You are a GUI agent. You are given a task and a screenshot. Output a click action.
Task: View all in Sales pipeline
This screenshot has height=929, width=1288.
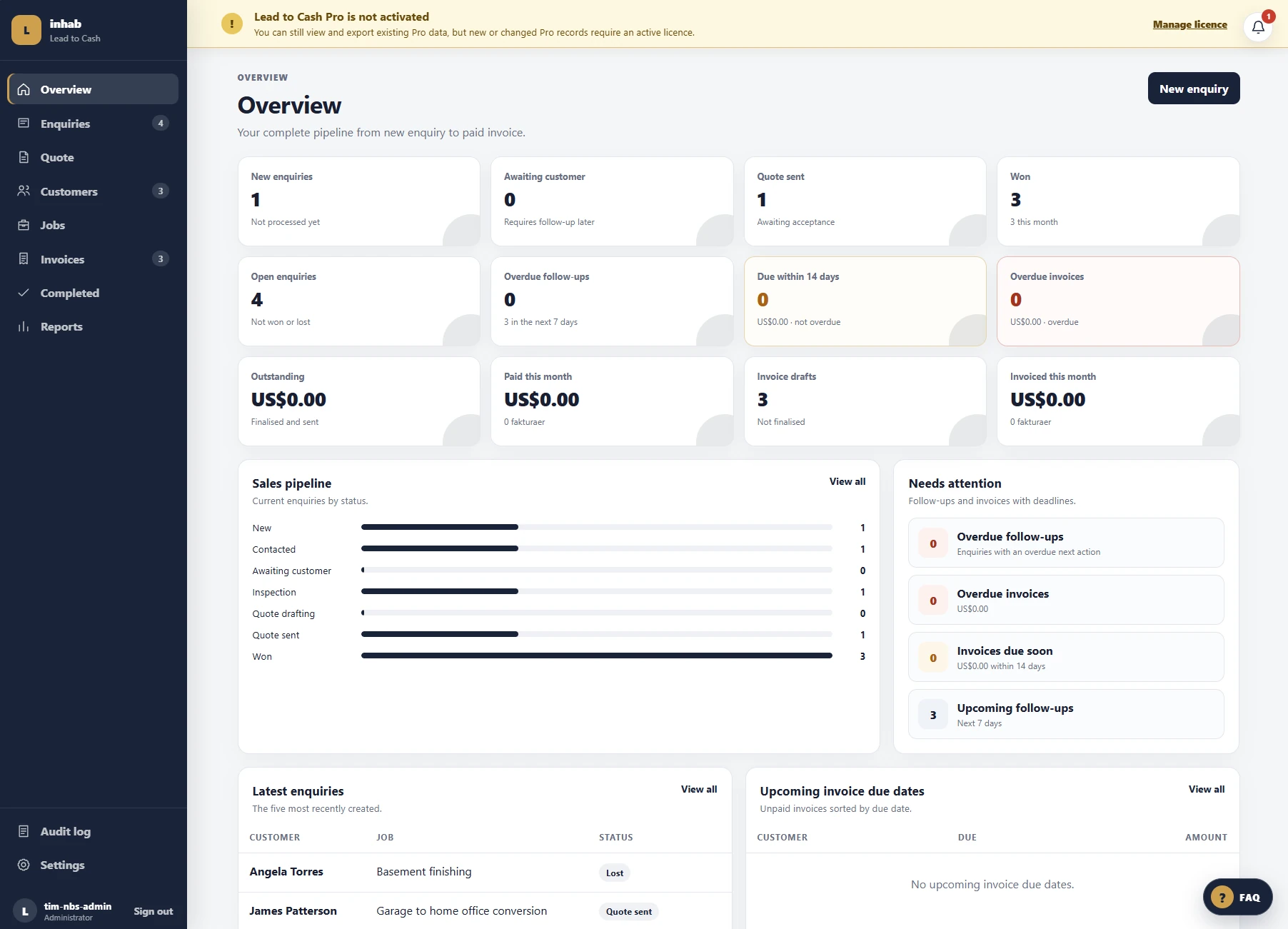(x=847, y=481)
